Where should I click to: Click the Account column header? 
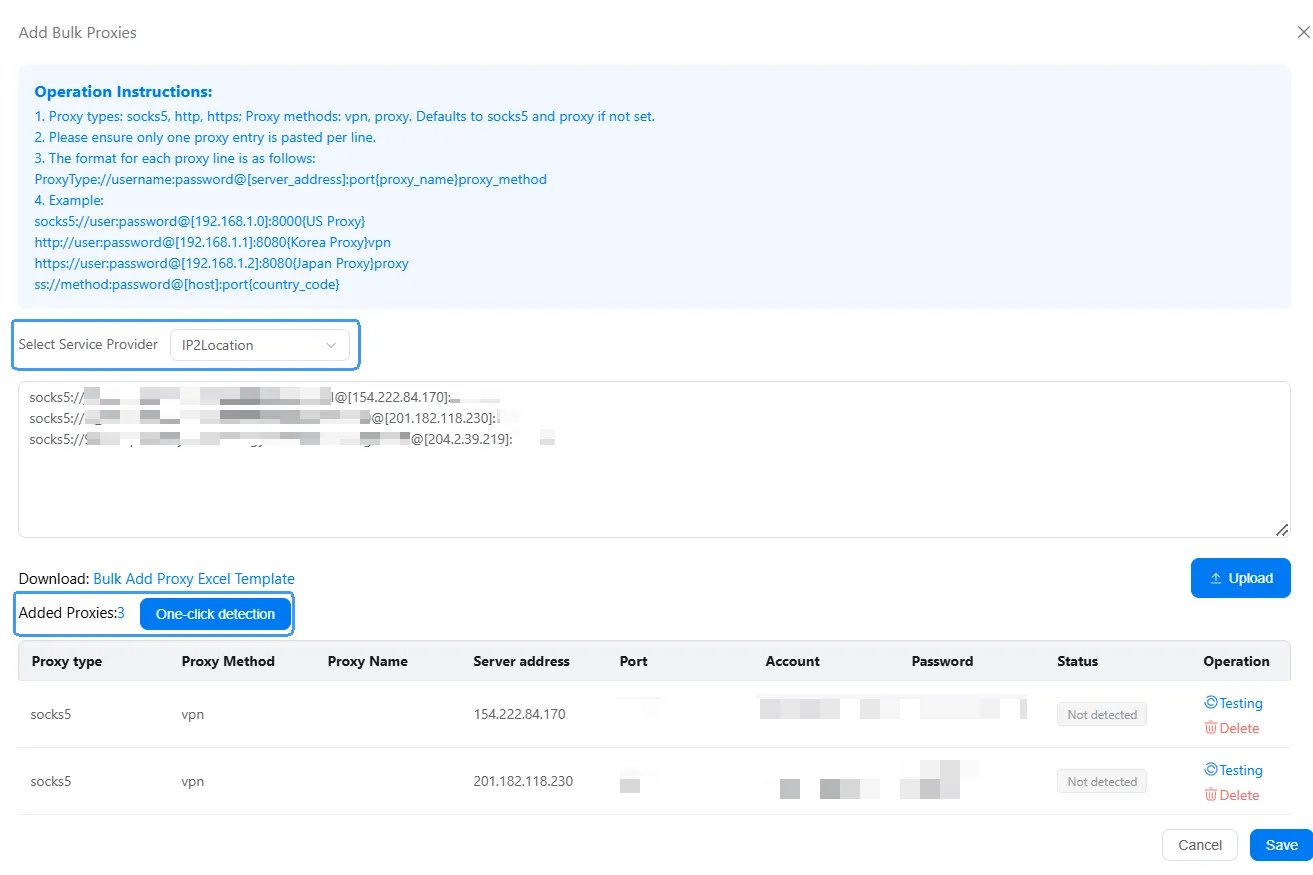tap(793, 661)
